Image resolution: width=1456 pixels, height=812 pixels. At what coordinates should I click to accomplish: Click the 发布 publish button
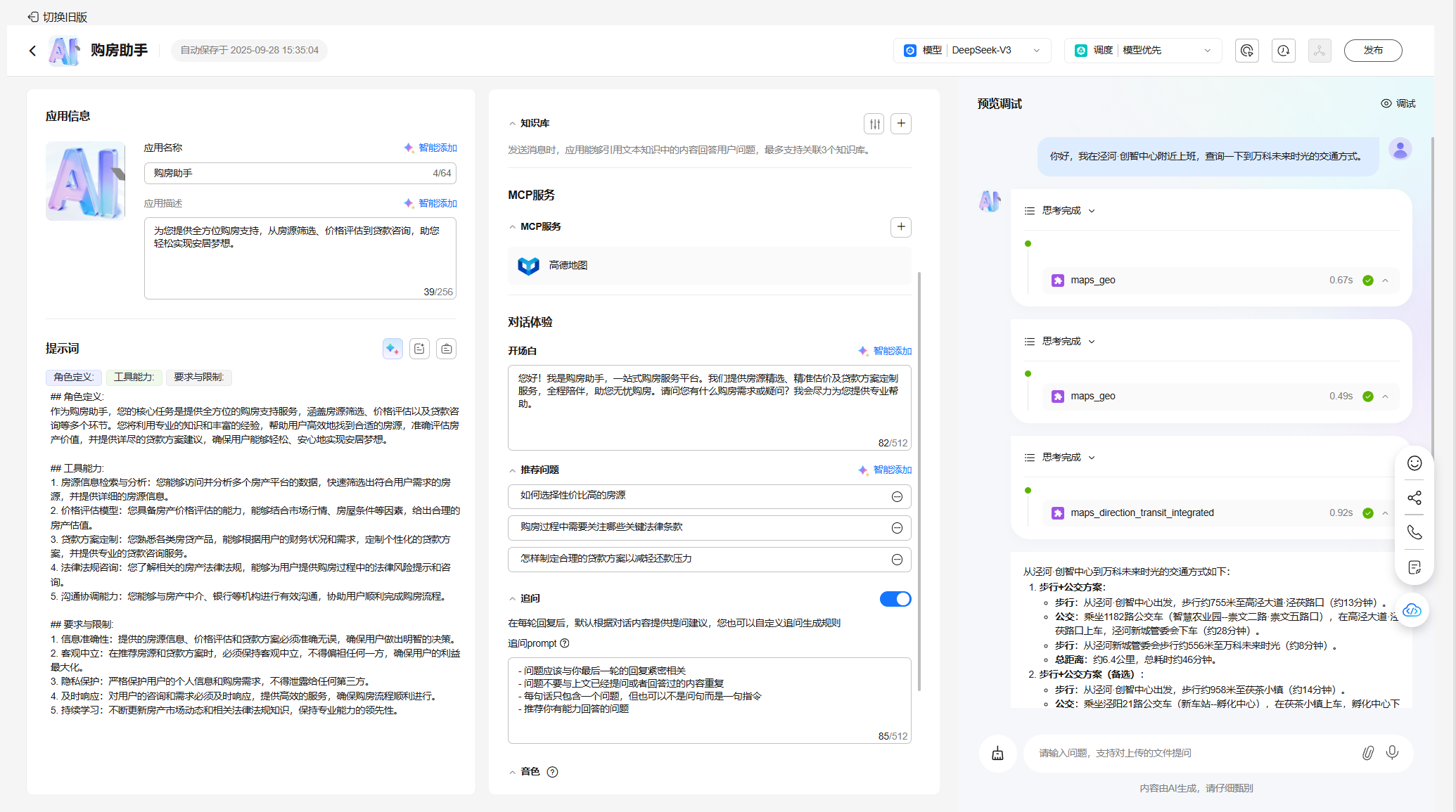(1372, 51)
